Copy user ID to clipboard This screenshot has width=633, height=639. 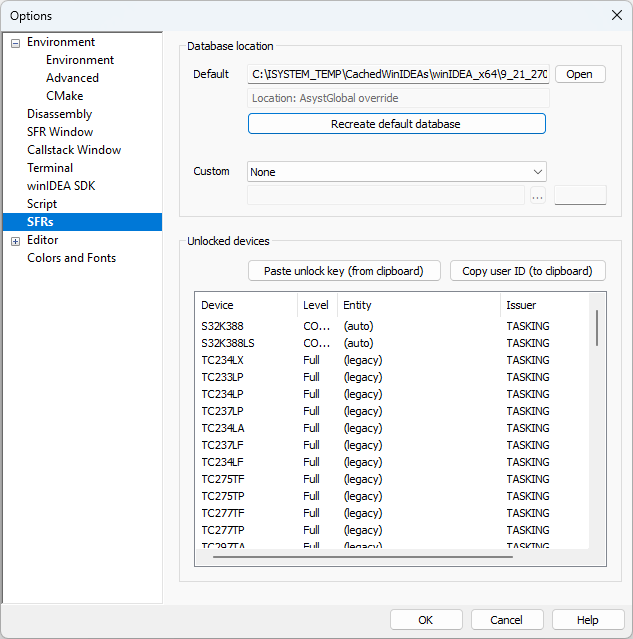click(527, 271)
